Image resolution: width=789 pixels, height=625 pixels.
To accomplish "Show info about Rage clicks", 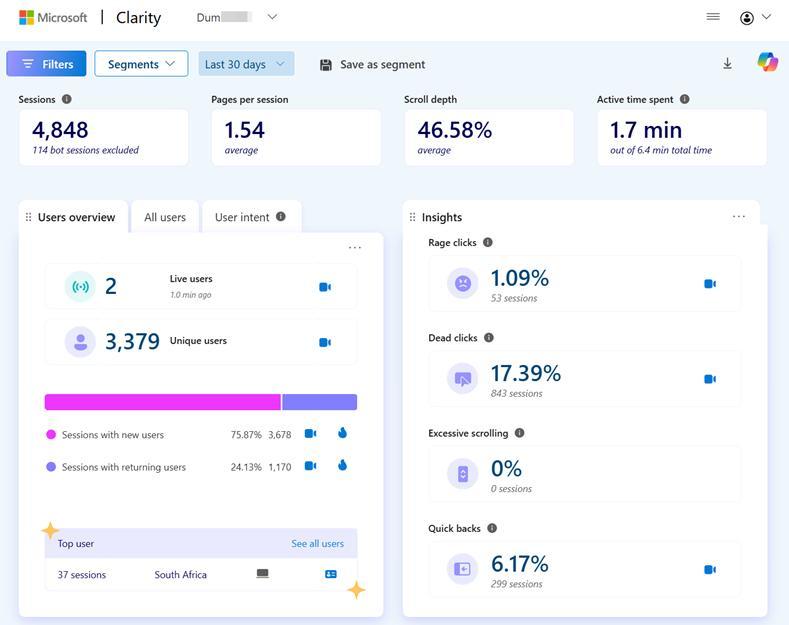I will pyautogui.click(x=488, y=242).
